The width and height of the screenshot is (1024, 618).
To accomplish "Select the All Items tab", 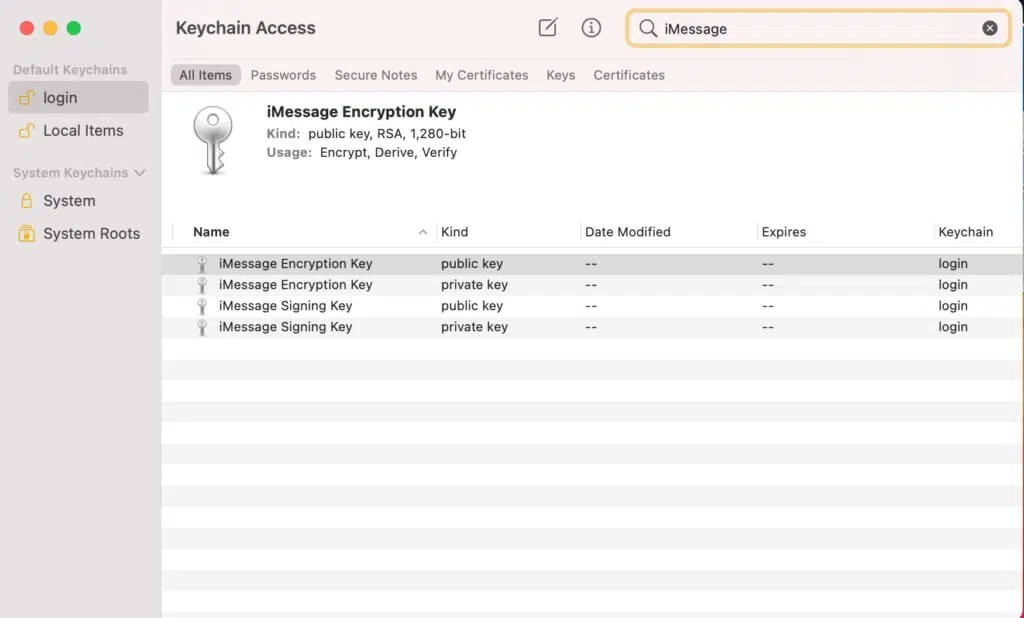I will point(206,75).
